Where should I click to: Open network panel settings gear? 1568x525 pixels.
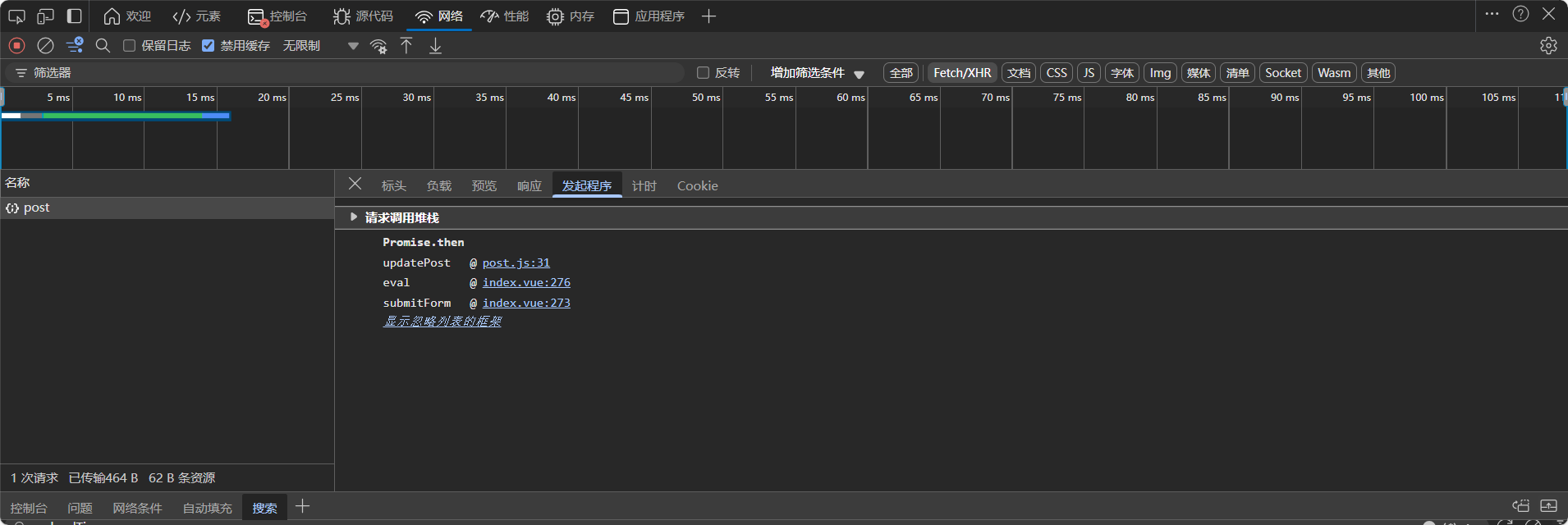point(1548,45)
